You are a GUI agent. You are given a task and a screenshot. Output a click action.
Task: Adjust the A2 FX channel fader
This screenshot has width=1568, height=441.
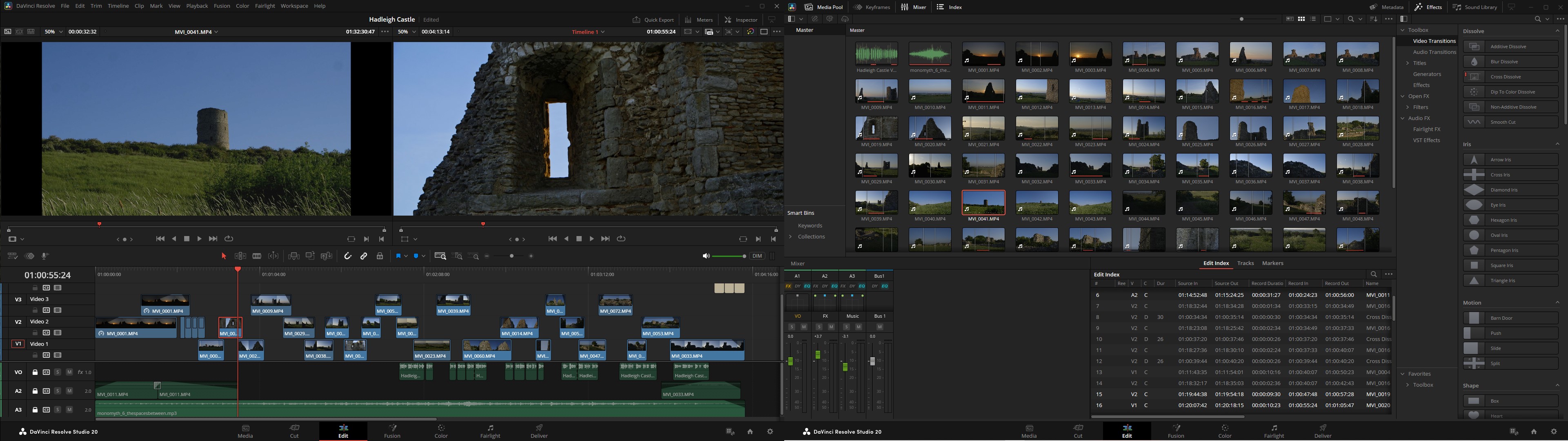click(818, 354)
